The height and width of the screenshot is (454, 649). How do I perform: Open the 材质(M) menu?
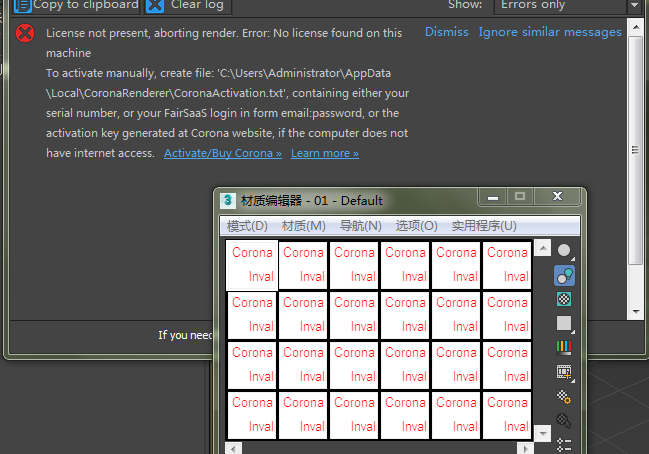point(303,226)
